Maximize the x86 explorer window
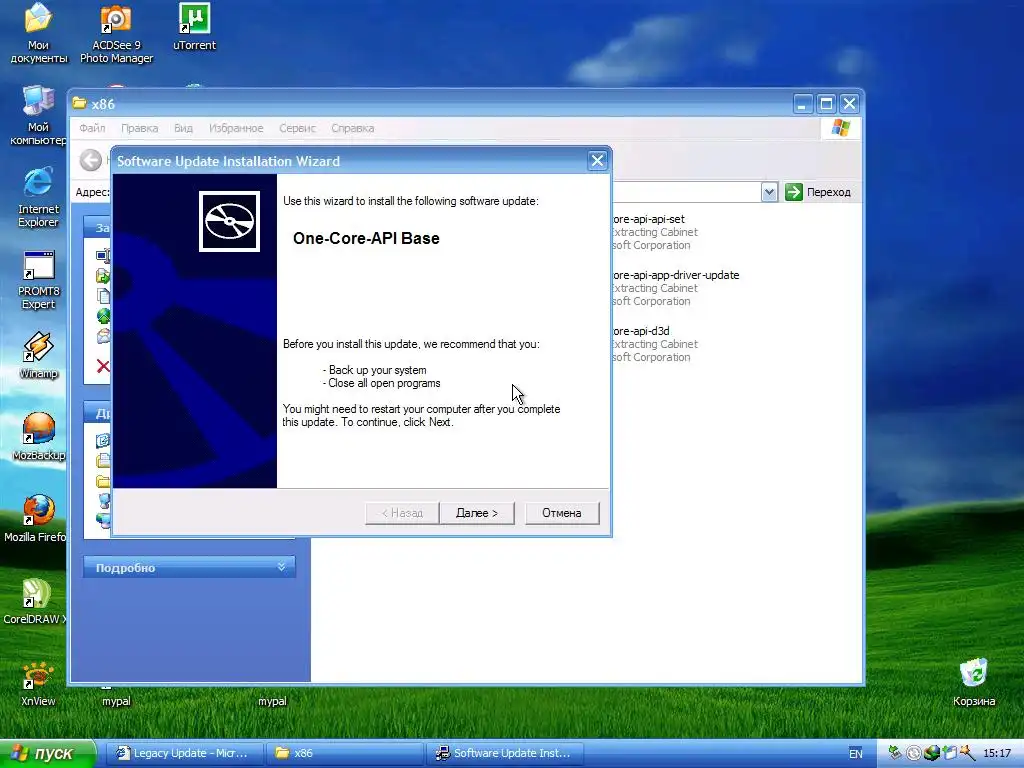 point(827,104)
